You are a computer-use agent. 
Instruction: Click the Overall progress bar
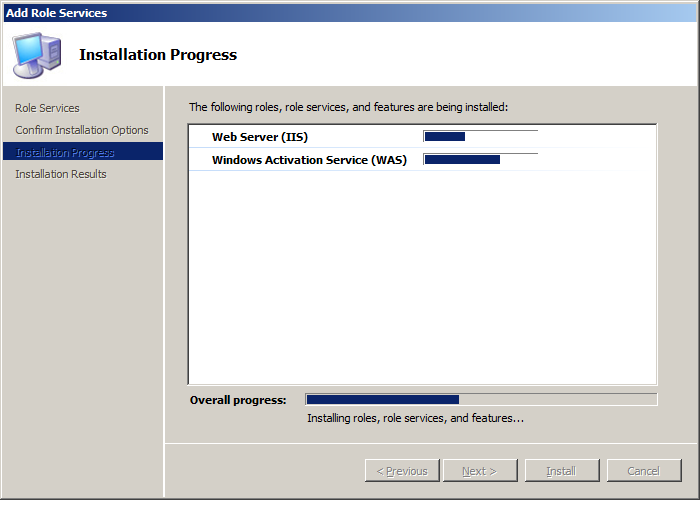[481, 400]
